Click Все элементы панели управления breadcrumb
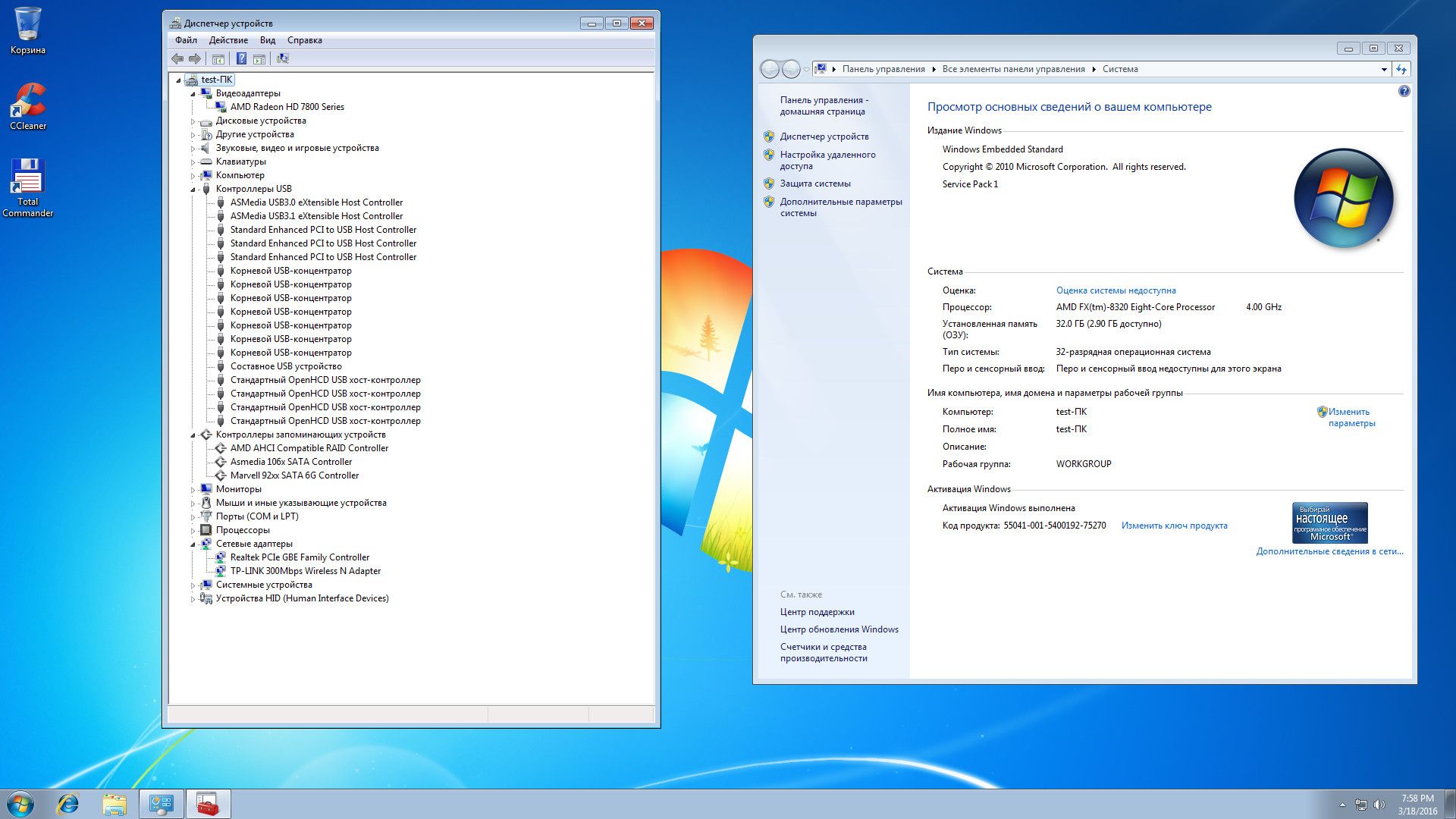Screen dimensions: 1456x819 pyautogui.click(x=1013, y=69)
